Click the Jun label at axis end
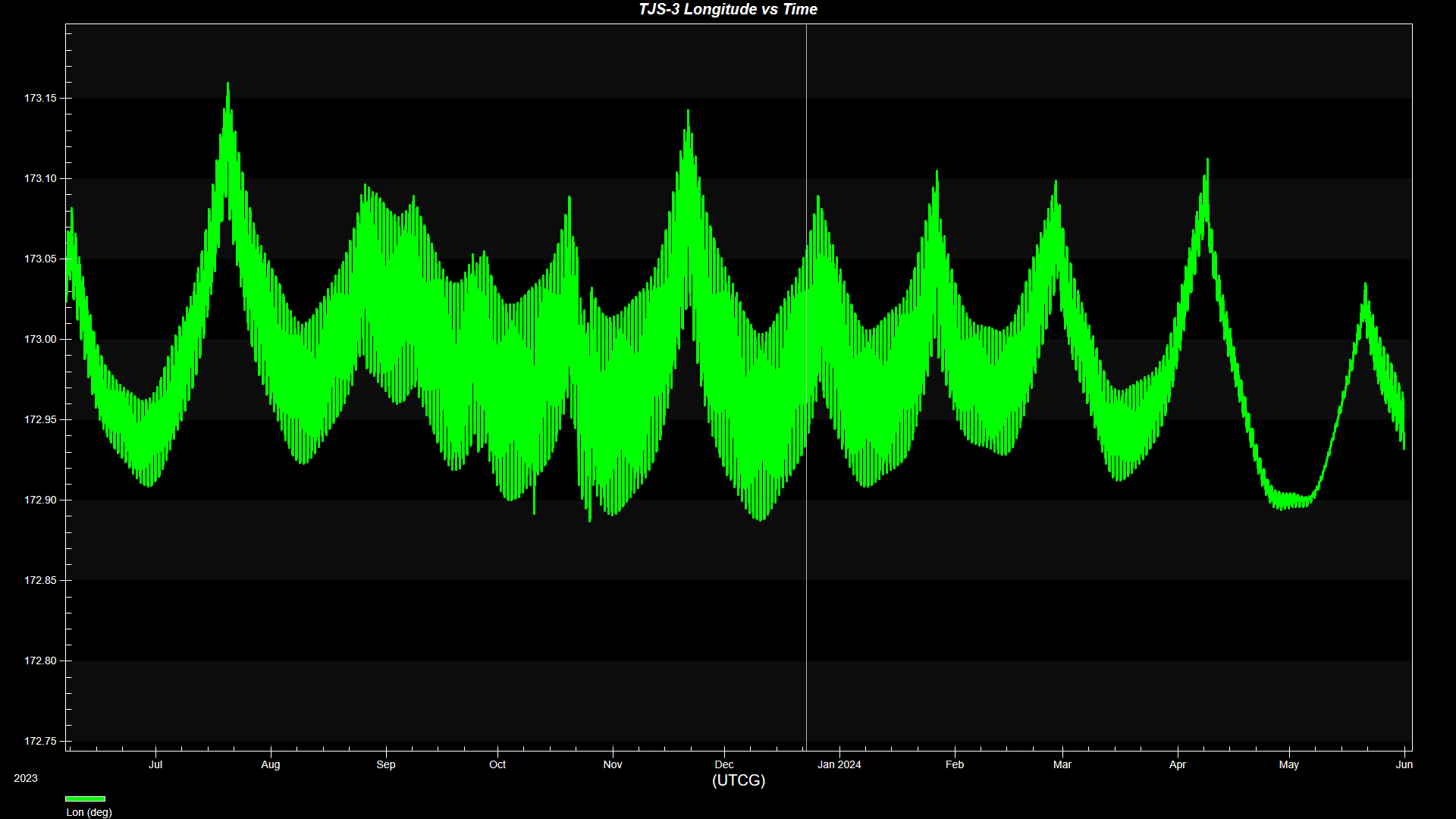This screenshot has height=819, width=1456. coord(1404,764)
